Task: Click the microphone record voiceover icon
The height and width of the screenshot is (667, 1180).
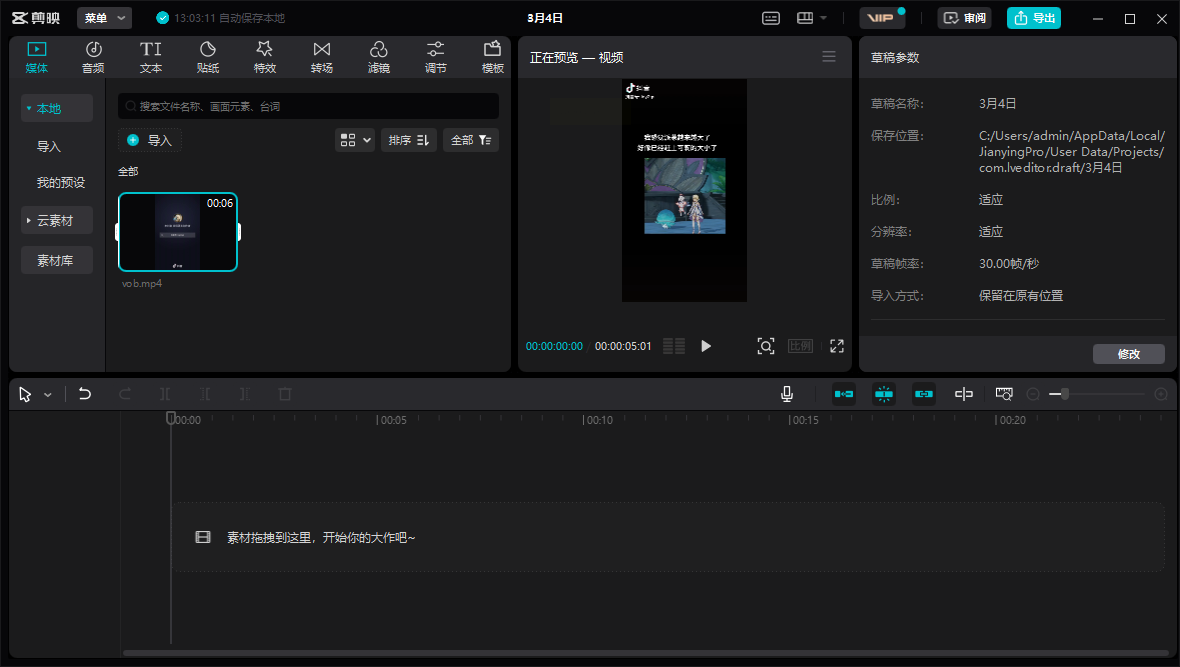Action: tap(787, 394)
